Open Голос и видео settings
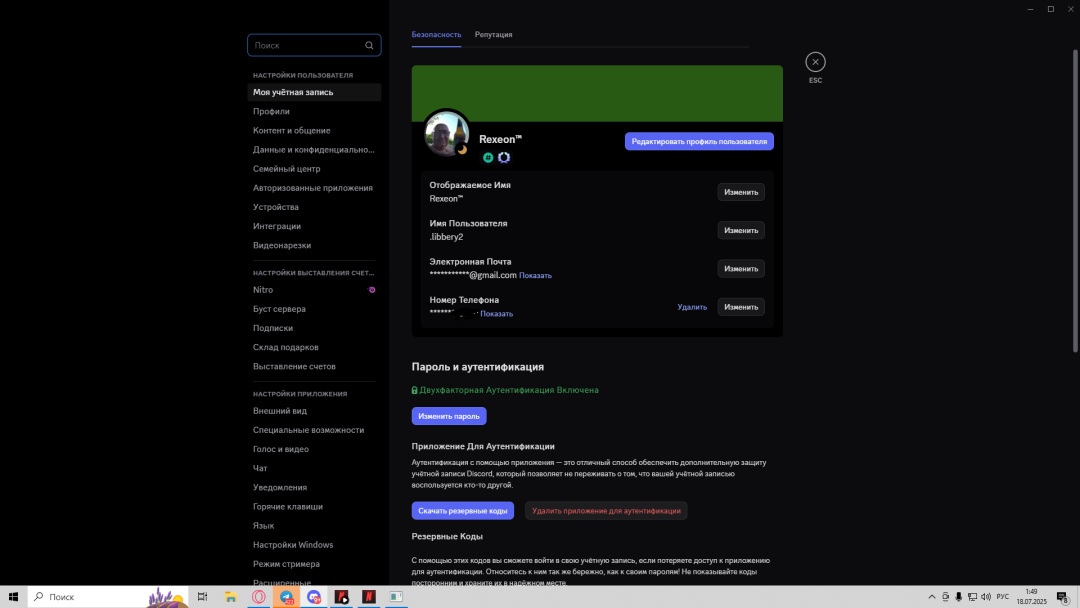This screenshot has width=1080, height=608. [x=314, y=449]
